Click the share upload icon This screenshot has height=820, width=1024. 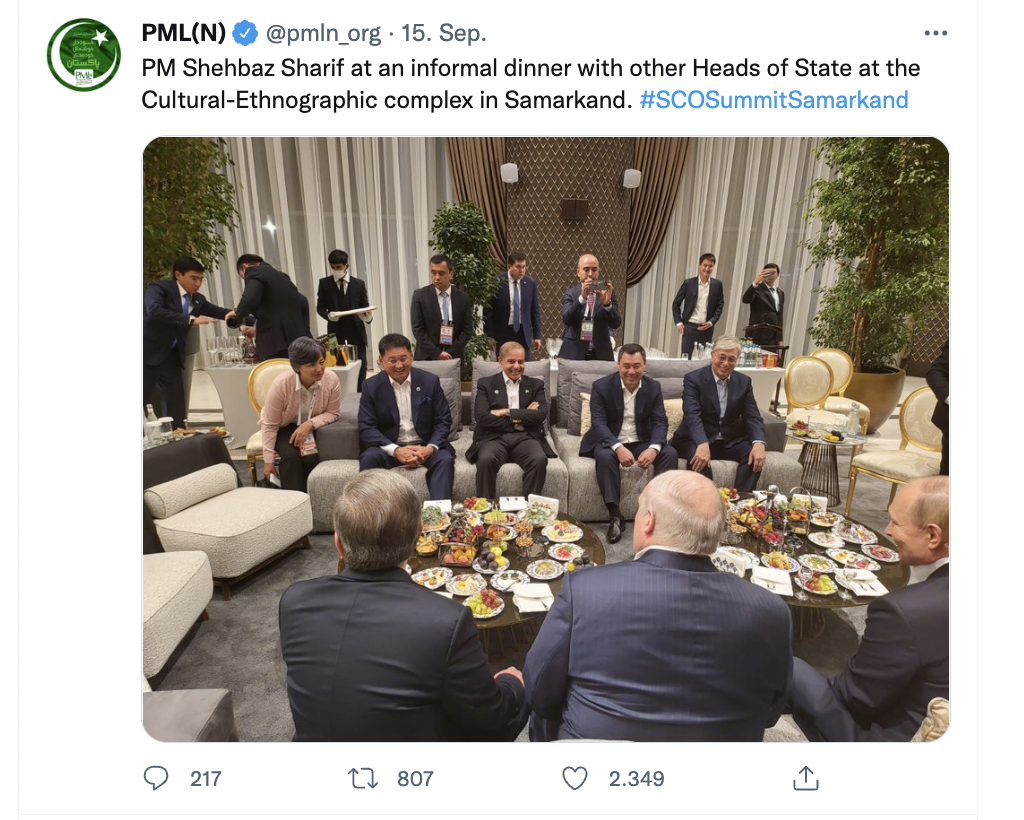tap(806, 778)
